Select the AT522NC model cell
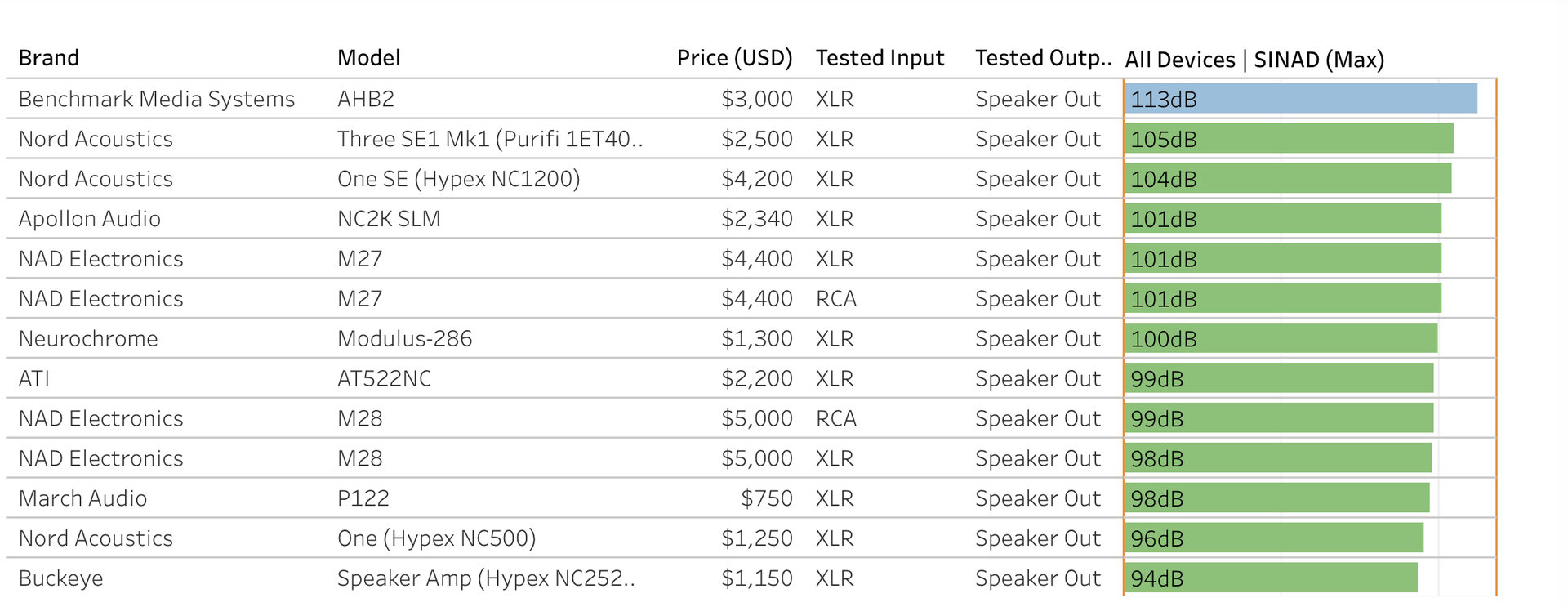Viewport: 1568px width, 607px height. 384,378
